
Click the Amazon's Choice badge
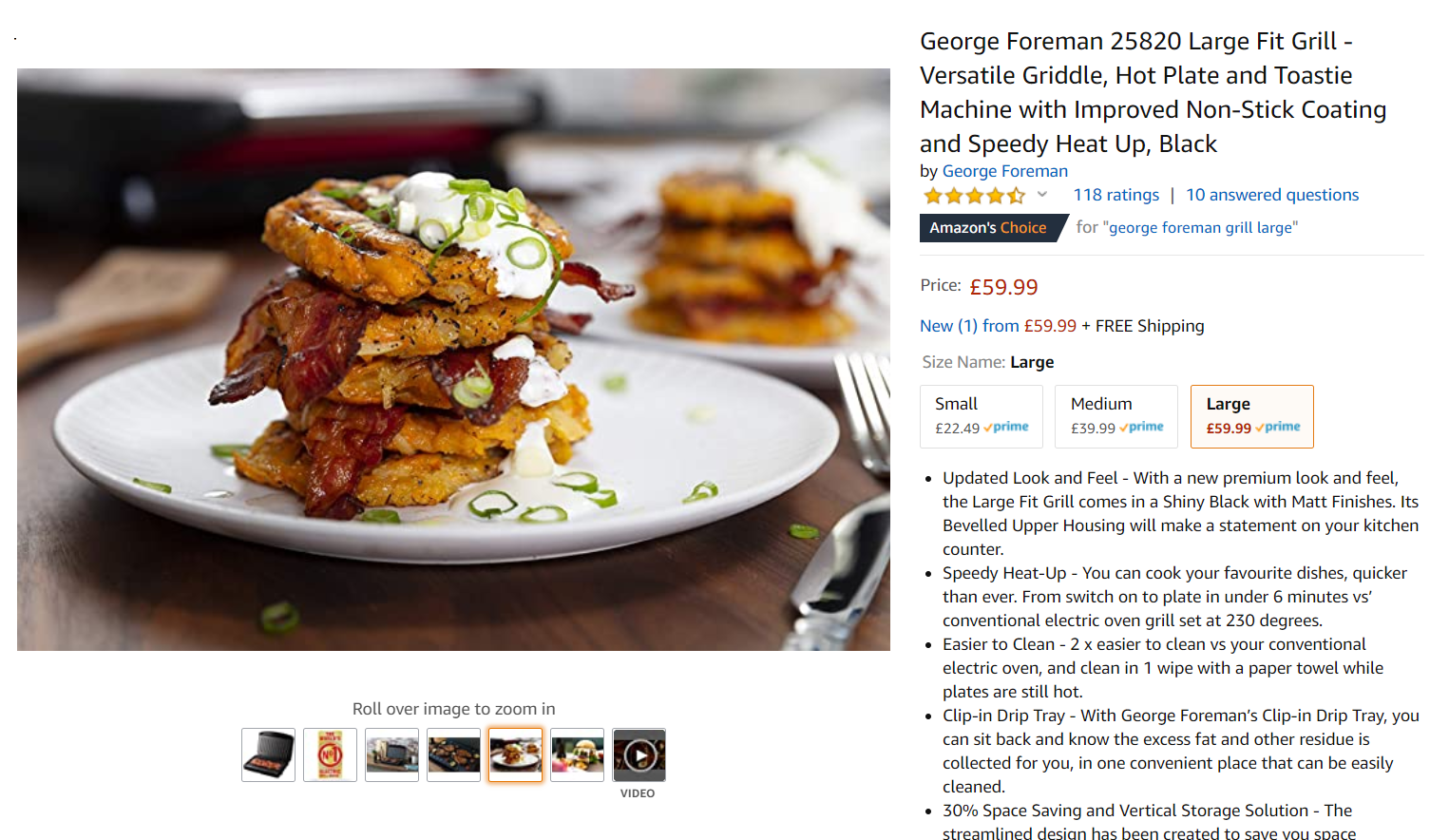988,228
